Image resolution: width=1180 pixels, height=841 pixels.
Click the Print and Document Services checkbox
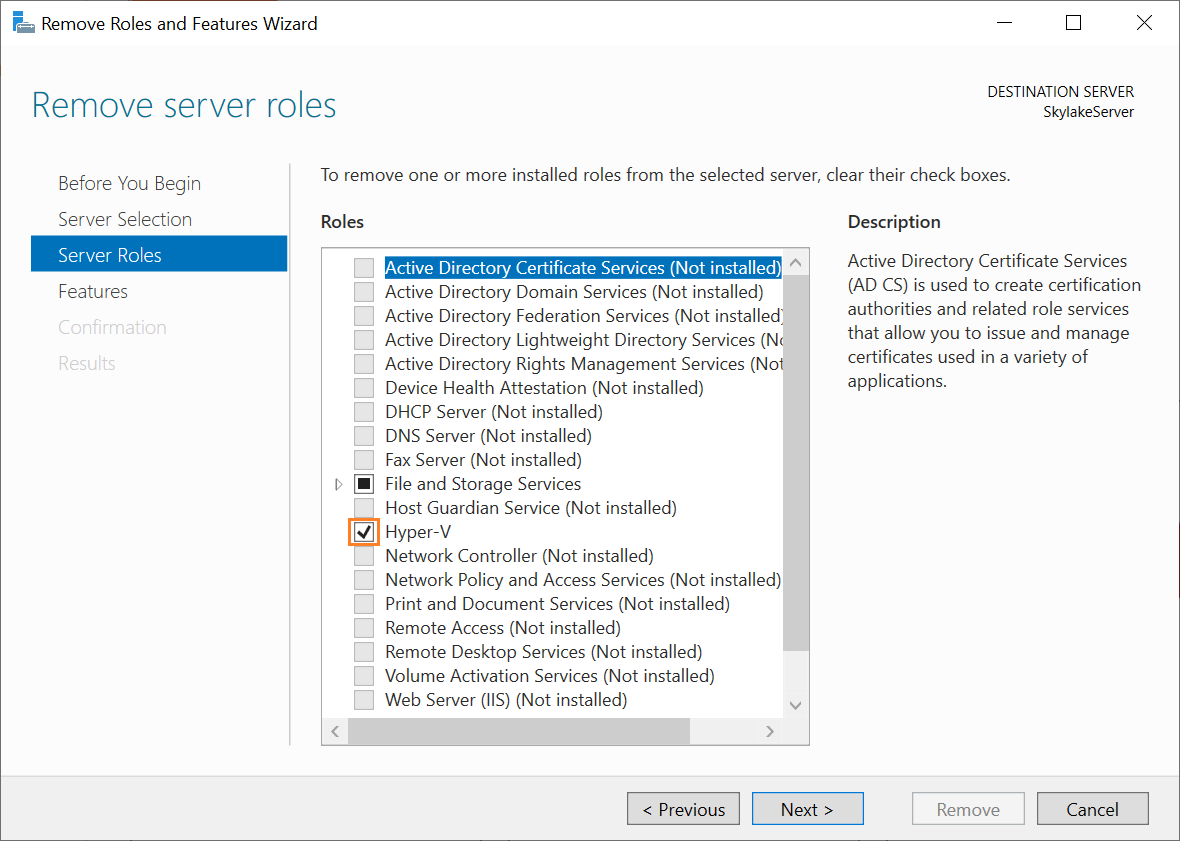364,604
